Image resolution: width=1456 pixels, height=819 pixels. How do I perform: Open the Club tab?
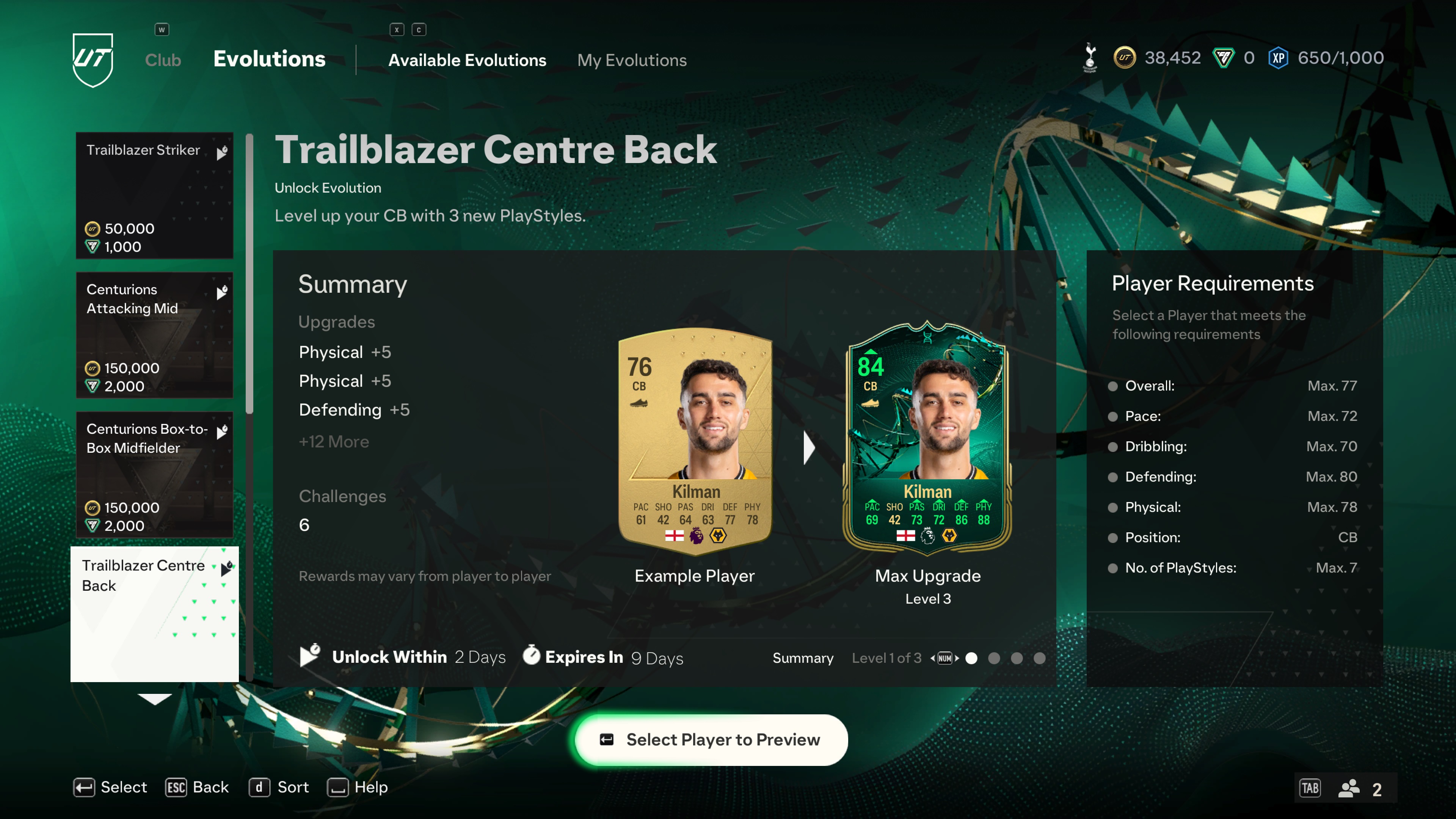[163, 60]
